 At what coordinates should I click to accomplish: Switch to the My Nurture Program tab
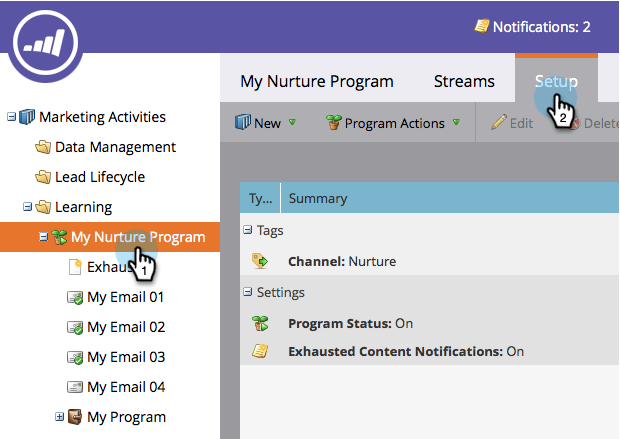(x=317, y=81)
